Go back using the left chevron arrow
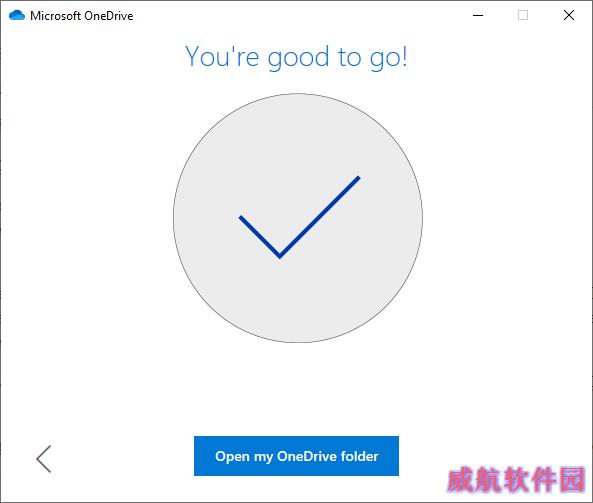 point(44,459)
